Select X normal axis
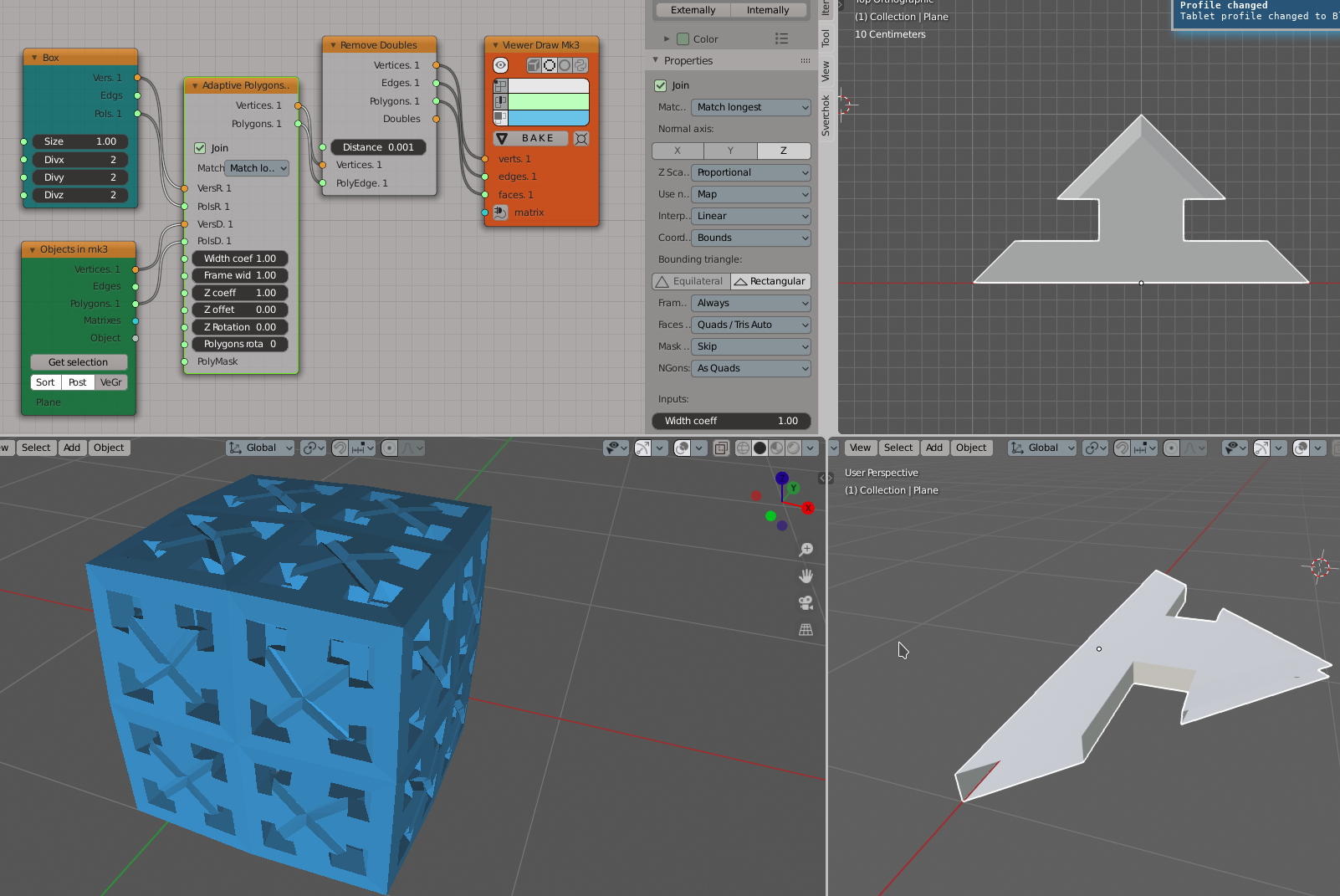The image size is (1340, 896). [678, 151]
